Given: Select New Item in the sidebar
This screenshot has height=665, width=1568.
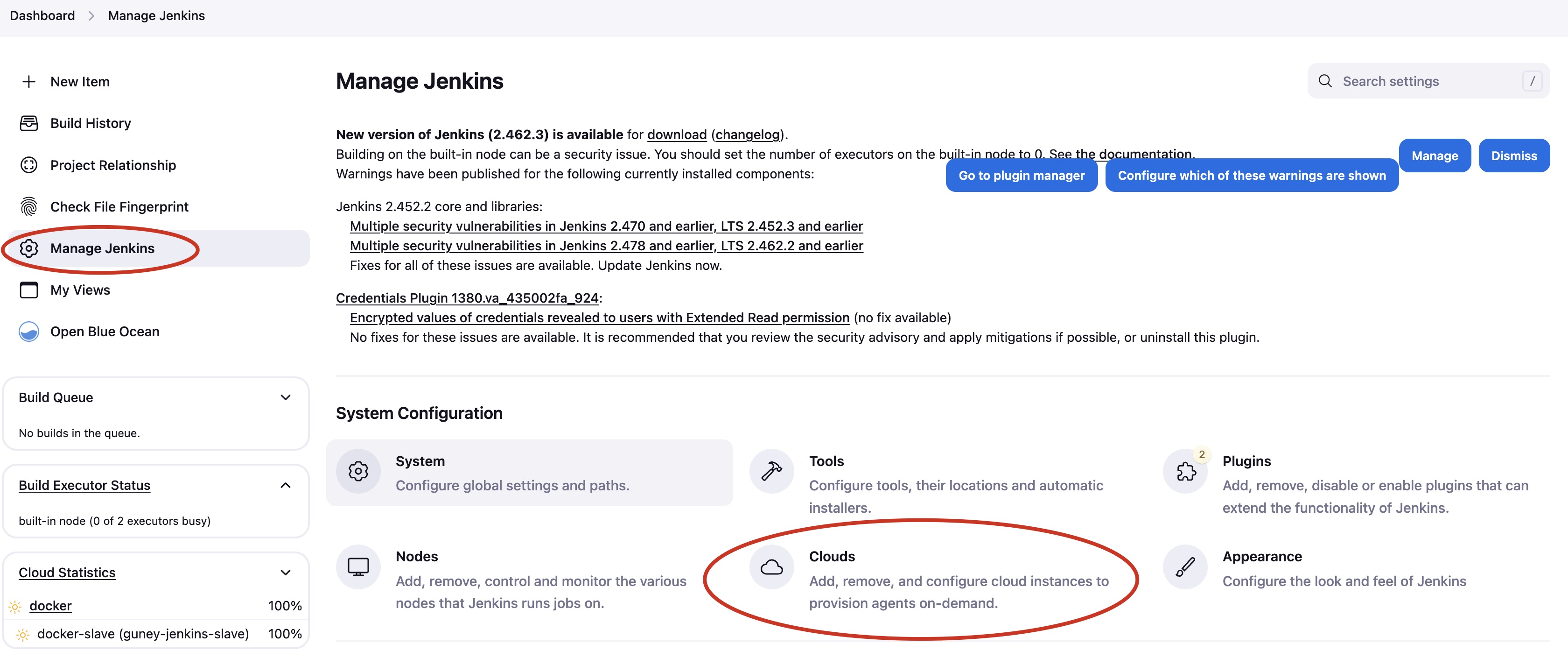Looking at the screenshot, I should pos(80,82).
